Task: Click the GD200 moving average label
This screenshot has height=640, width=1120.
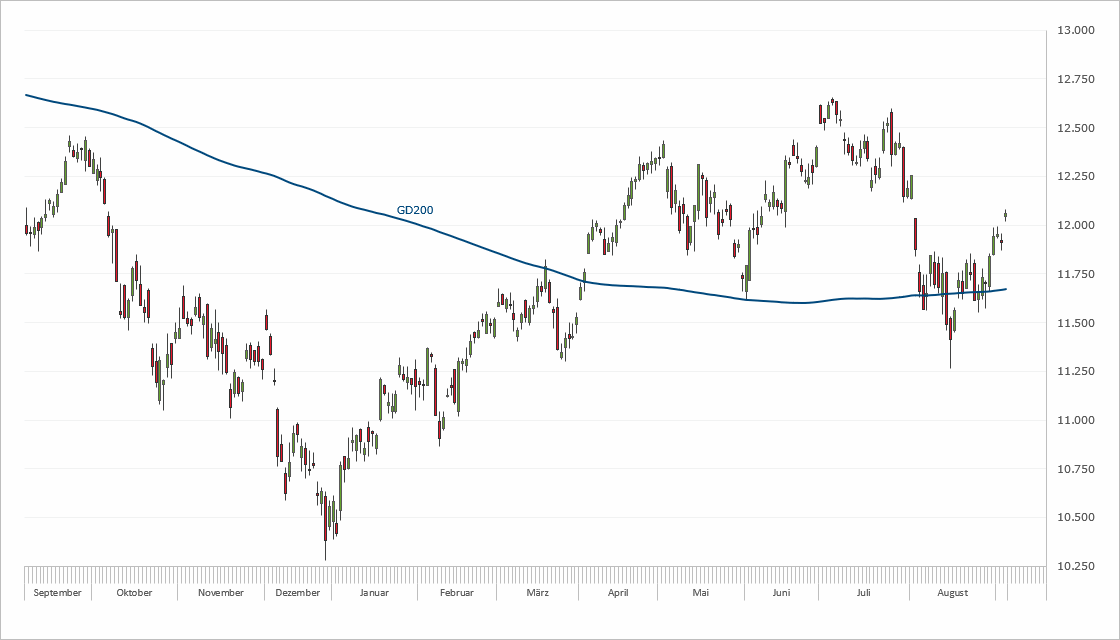Action: point(415,210)
